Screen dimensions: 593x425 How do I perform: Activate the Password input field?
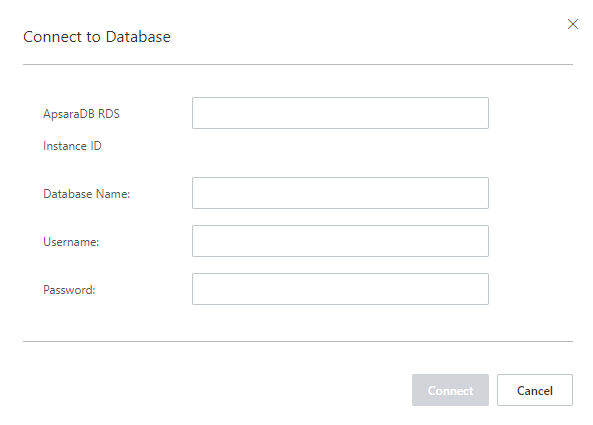coord(340,289)
